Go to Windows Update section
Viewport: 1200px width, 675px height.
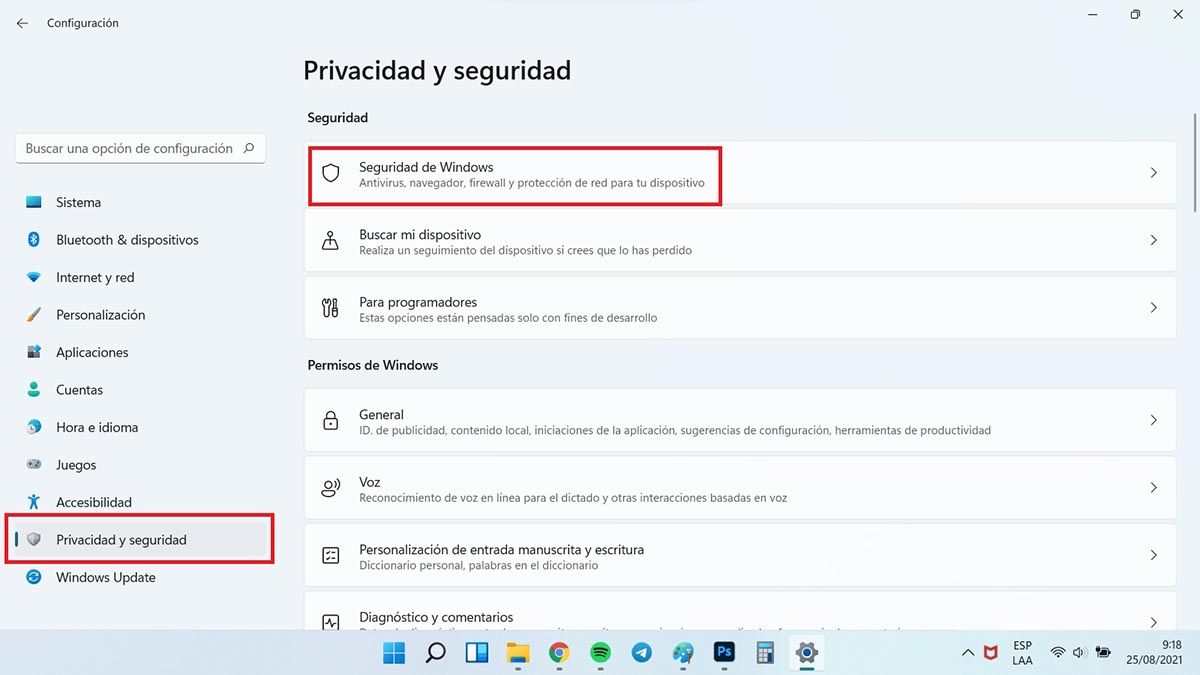tap(105, 577)
